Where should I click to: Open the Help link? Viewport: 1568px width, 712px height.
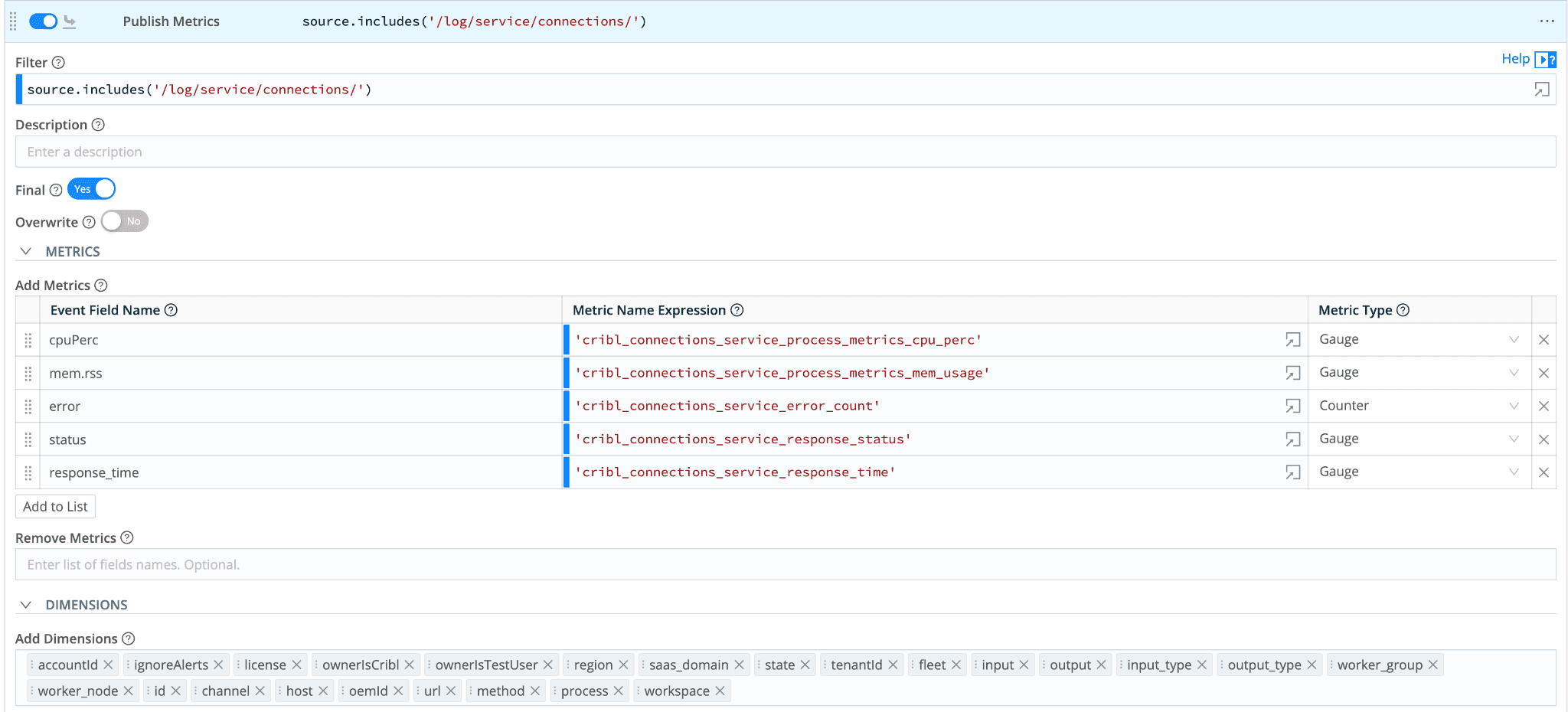point(1515,59)
